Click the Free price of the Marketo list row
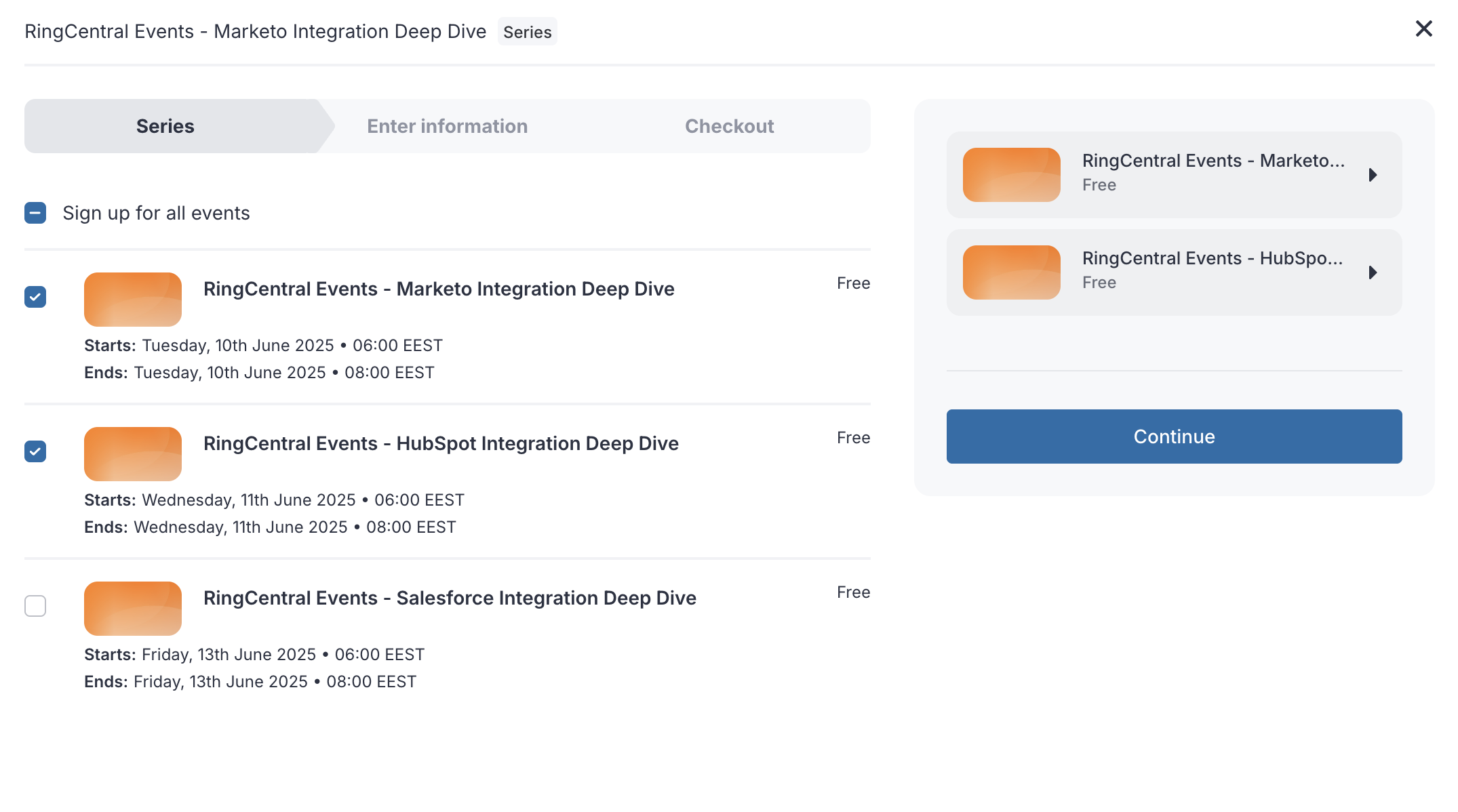 coord(853,283)
